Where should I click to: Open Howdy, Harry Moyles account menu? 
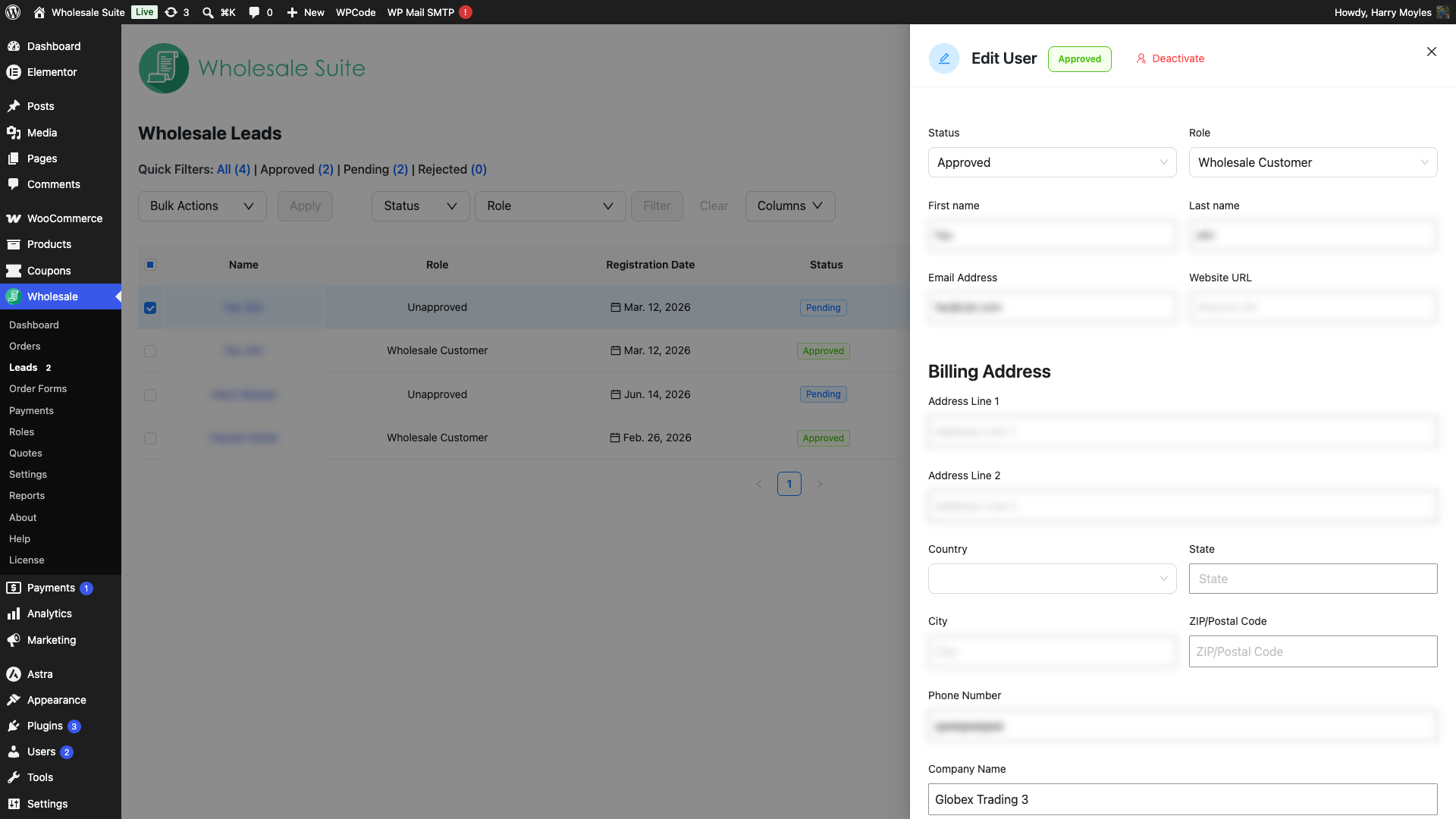(1392, 12)
